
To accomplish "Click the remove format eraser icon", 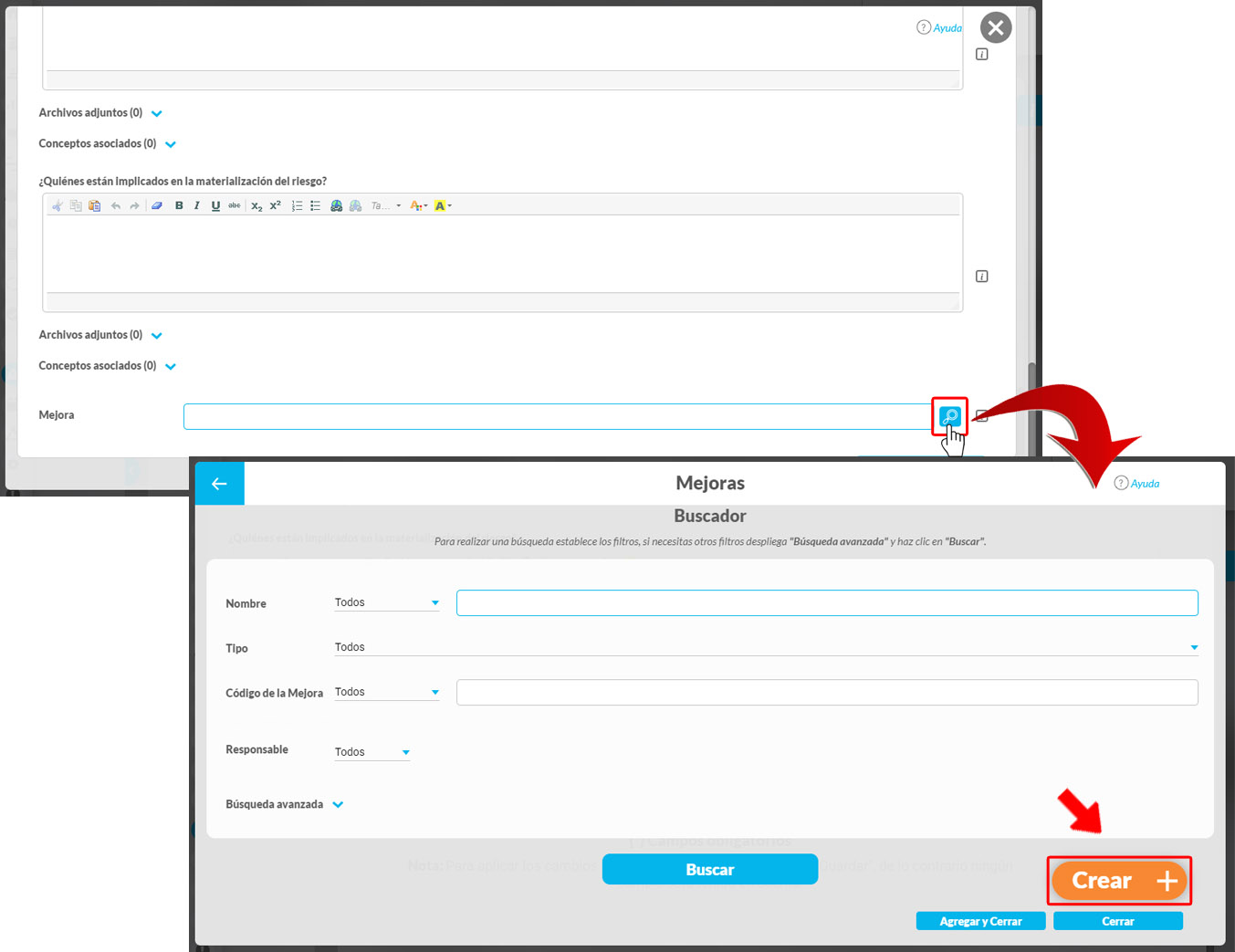I will point(157,206).
